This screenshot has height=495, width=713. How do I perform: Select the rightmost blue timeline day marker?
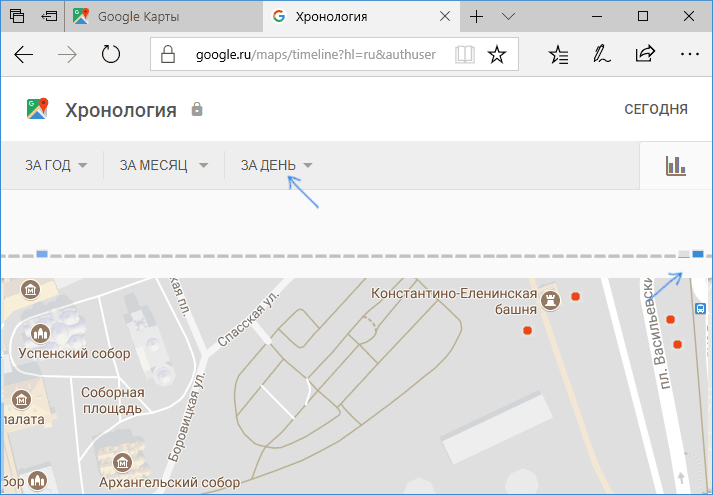pyautogui.click(x=698, y=254)
